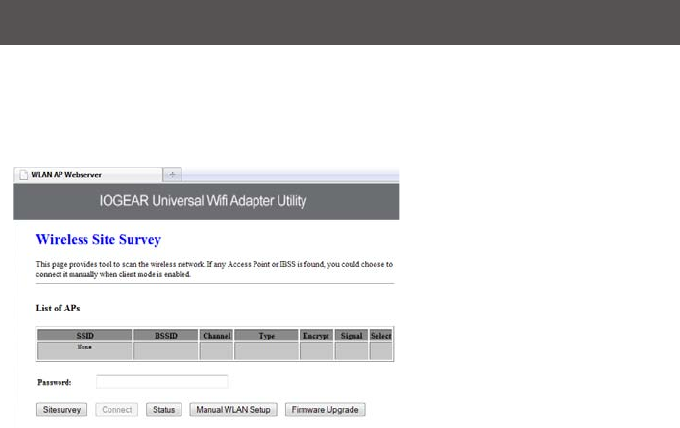Select the WLAN AP Webserver tab

point(88,175)
